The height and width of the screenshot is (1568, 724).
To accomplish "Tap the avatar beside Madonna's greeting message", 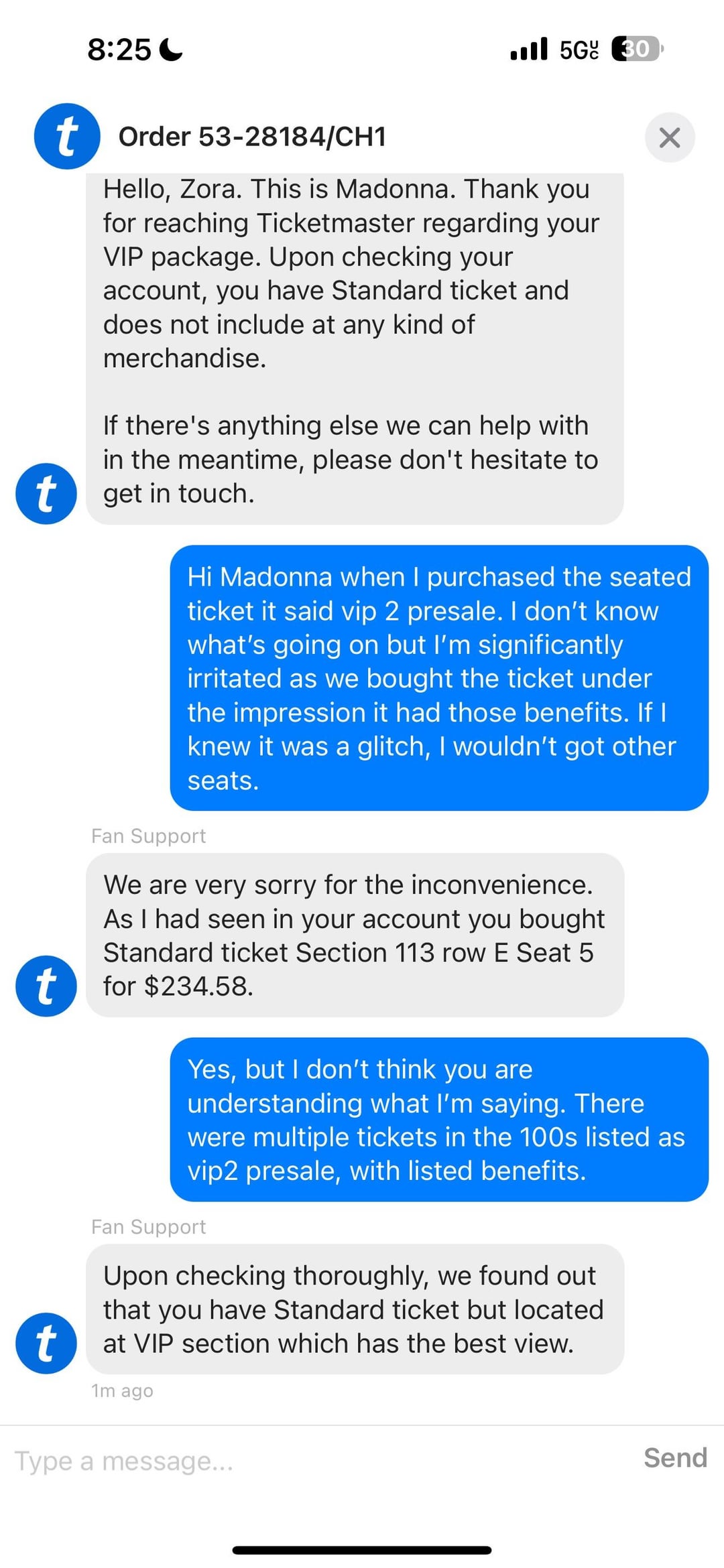I will [46, 494].
